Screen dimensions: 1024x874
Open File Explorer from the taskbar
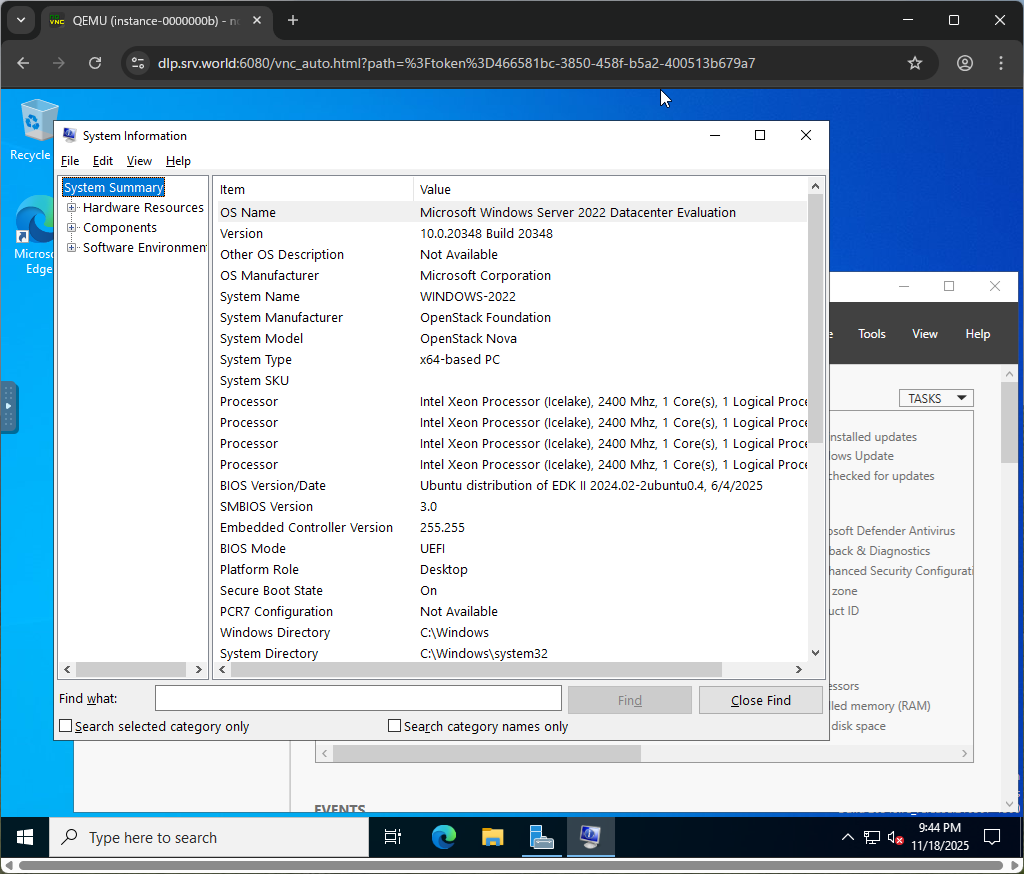(492, 837)
